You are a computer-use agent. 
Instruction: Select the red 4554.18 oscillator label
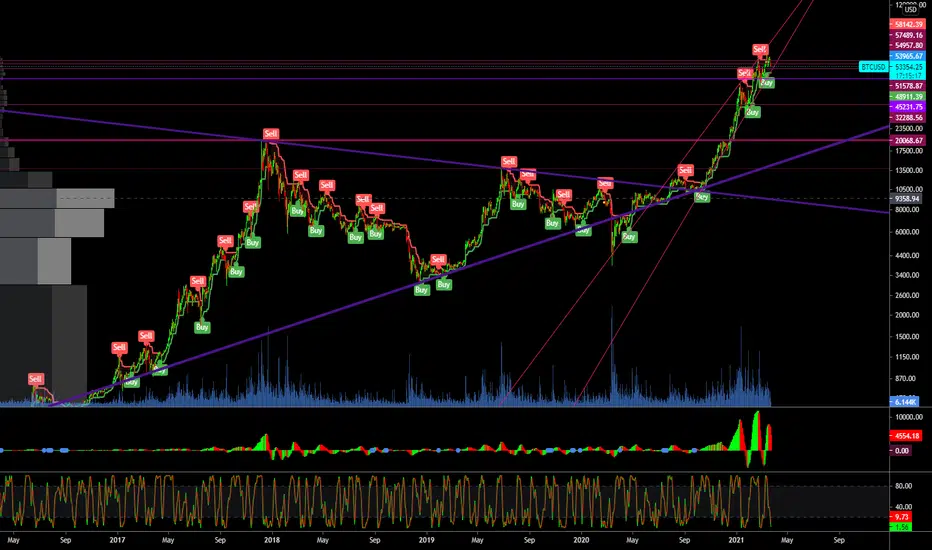pyautogui.click(x=906, y=436)
